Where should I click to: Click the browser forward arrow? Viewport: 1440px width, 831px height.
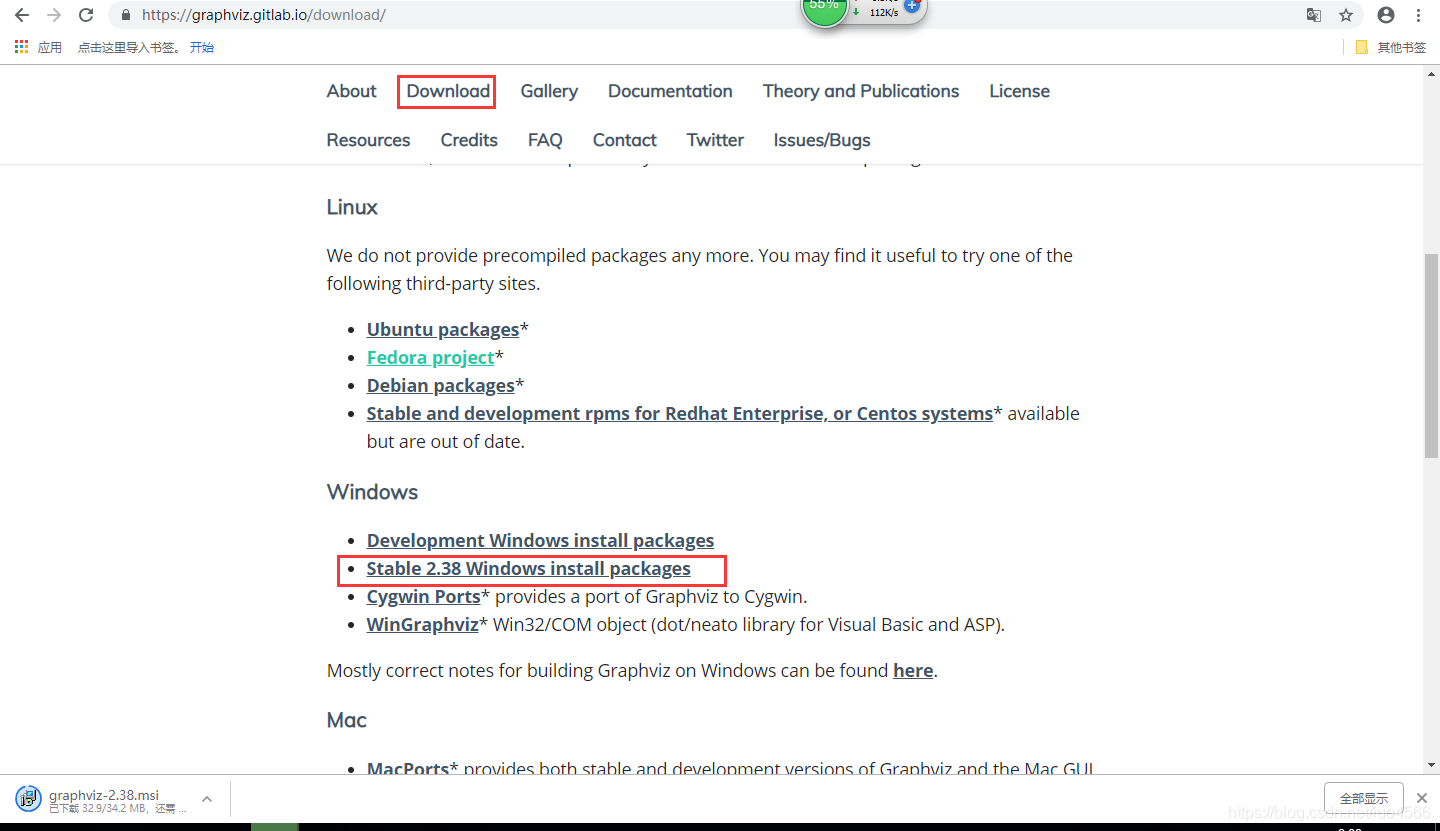pos(54,15)
